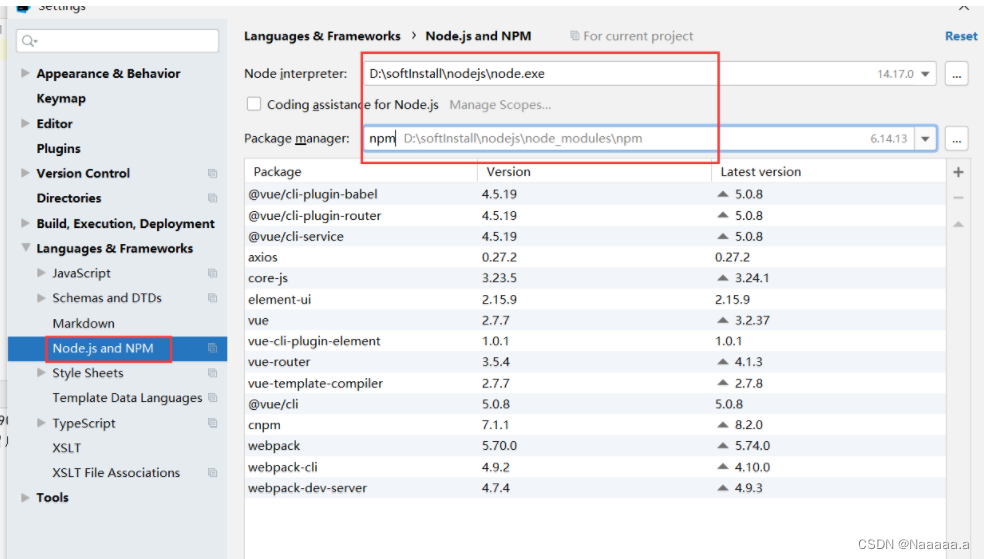Expand Appearance & Behavior section
This screenshot has height=559, width=984.
(x=25, y=73)
